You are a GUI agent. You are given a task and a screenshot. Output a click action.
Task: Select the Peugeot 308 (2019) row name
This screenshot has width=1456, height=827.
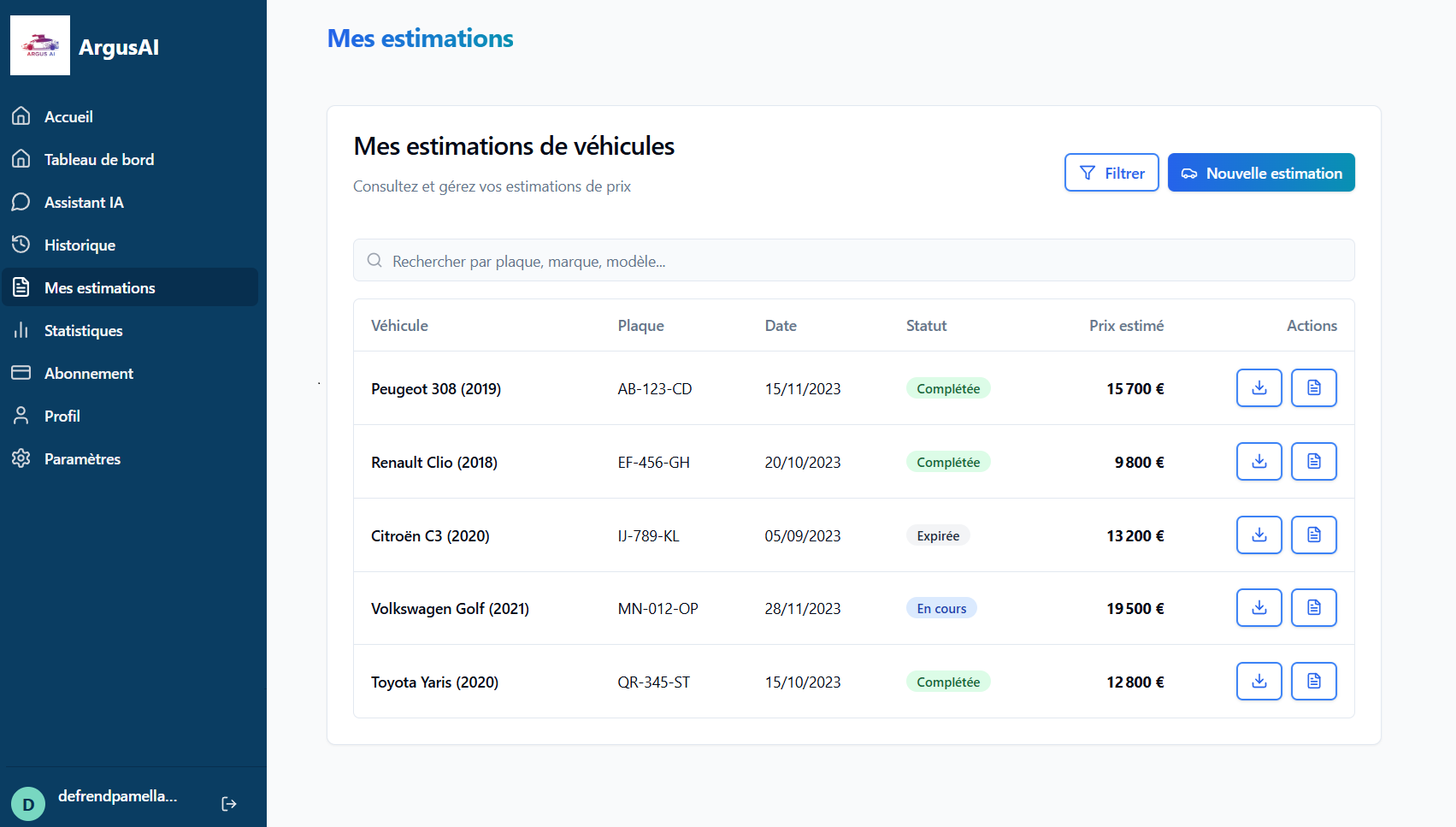point(436,388)
